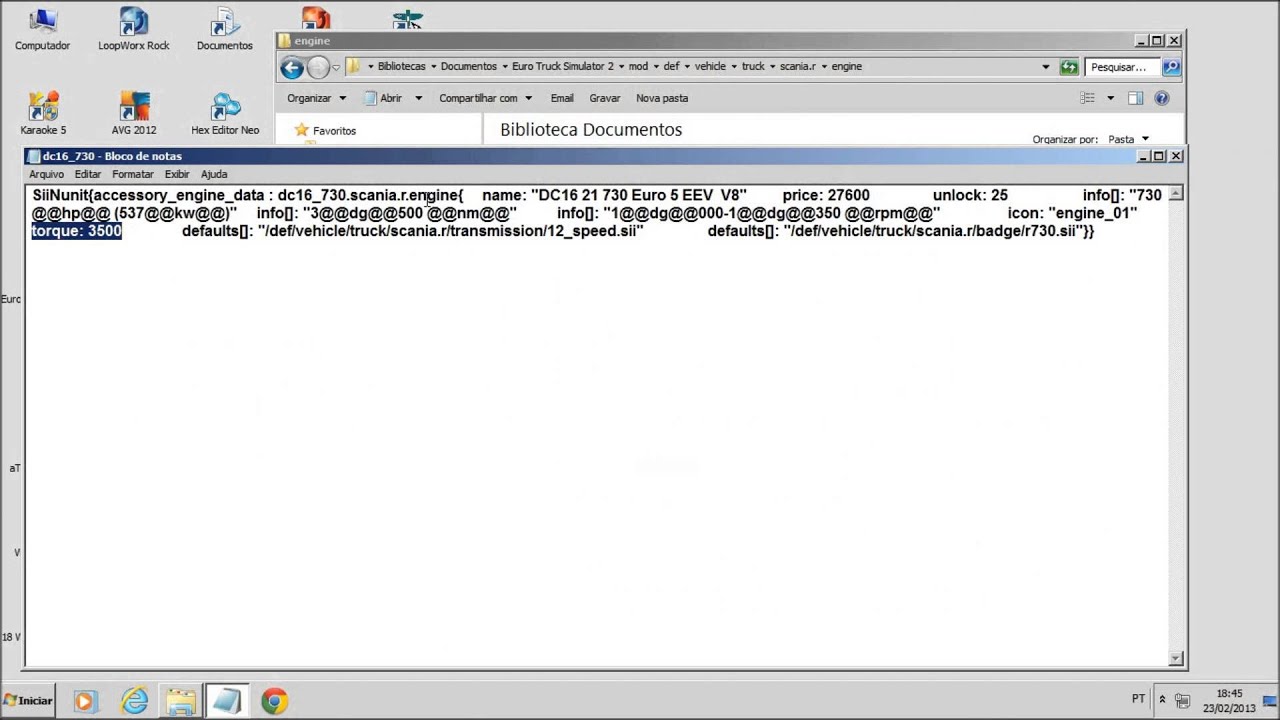Switch to Windows Explorer on the taskbar
Screen dimensions: 1280x720
tap(181, 701)
